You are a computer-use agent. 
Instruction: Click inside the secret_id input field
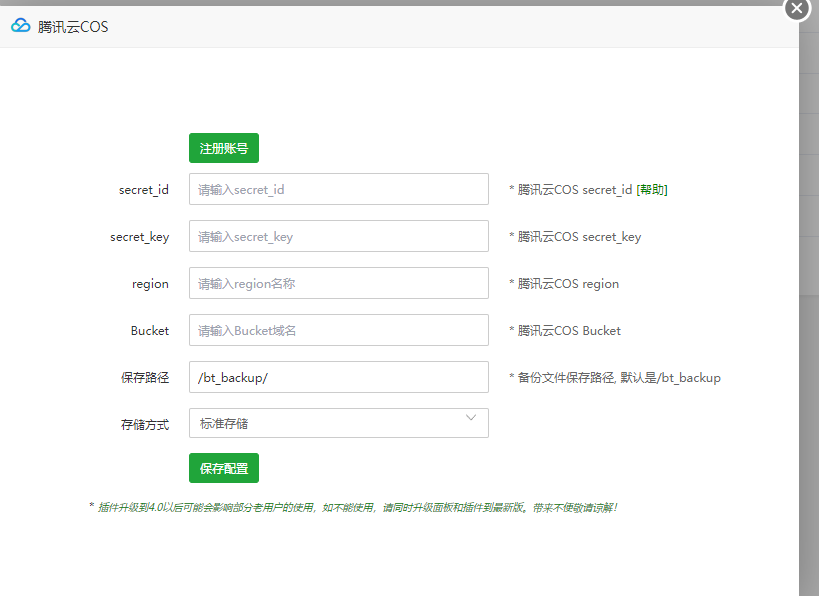point(338,189)
